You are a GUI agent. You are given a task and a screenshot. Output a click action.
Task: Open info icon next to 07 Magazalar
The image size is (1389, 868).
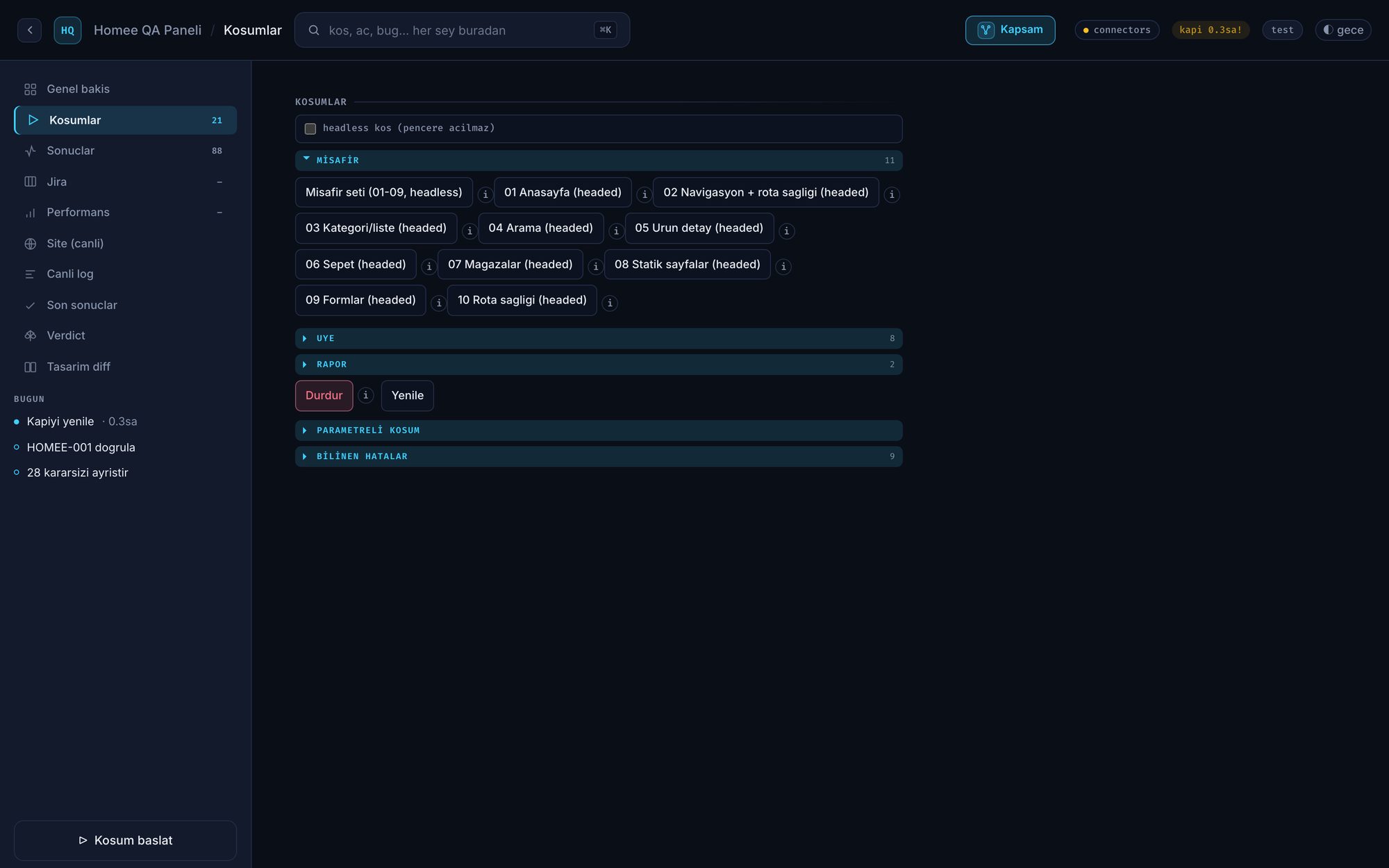596,267
